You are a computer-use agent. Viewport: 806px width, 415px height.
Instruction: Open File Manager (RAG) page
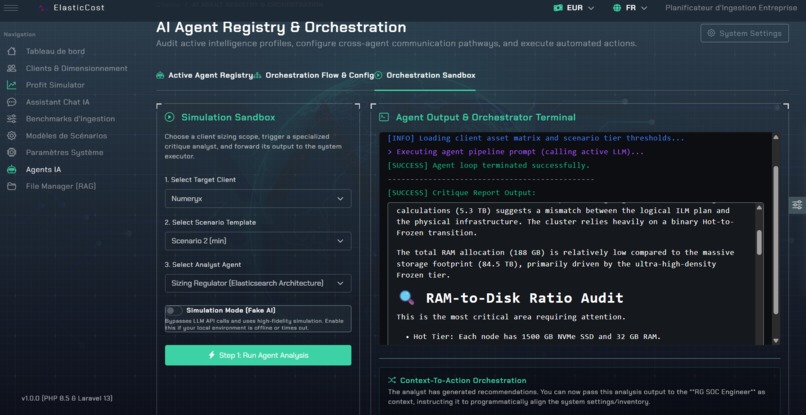(61, 186)
